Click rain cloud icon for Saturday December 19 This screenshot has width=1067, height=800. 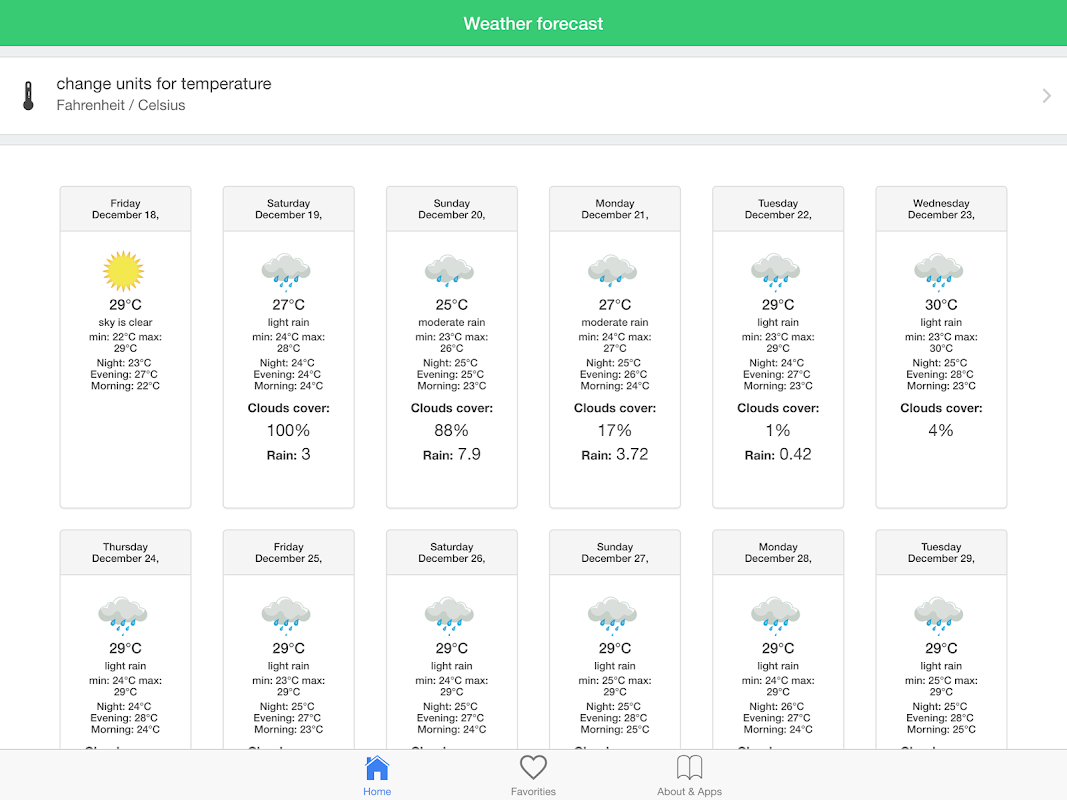(286, 270)
